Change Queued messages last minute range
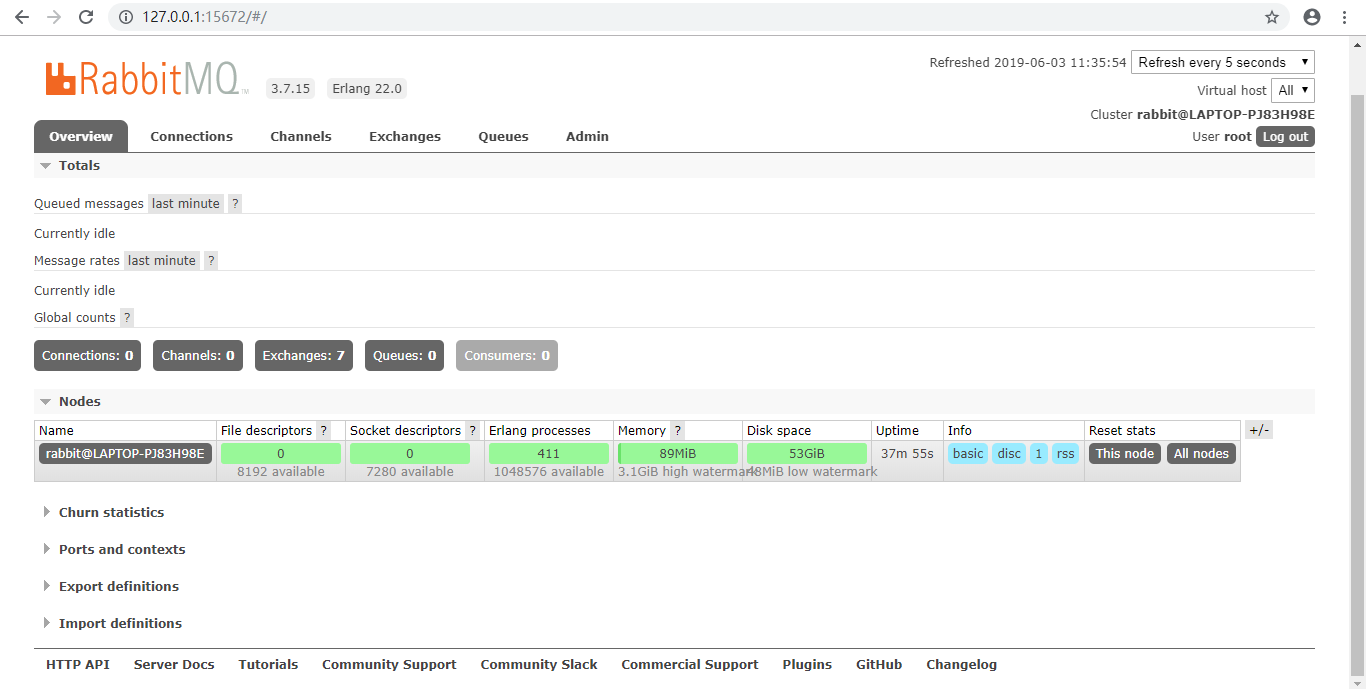This screenshot has width=1366, height=689. point(186,203)
